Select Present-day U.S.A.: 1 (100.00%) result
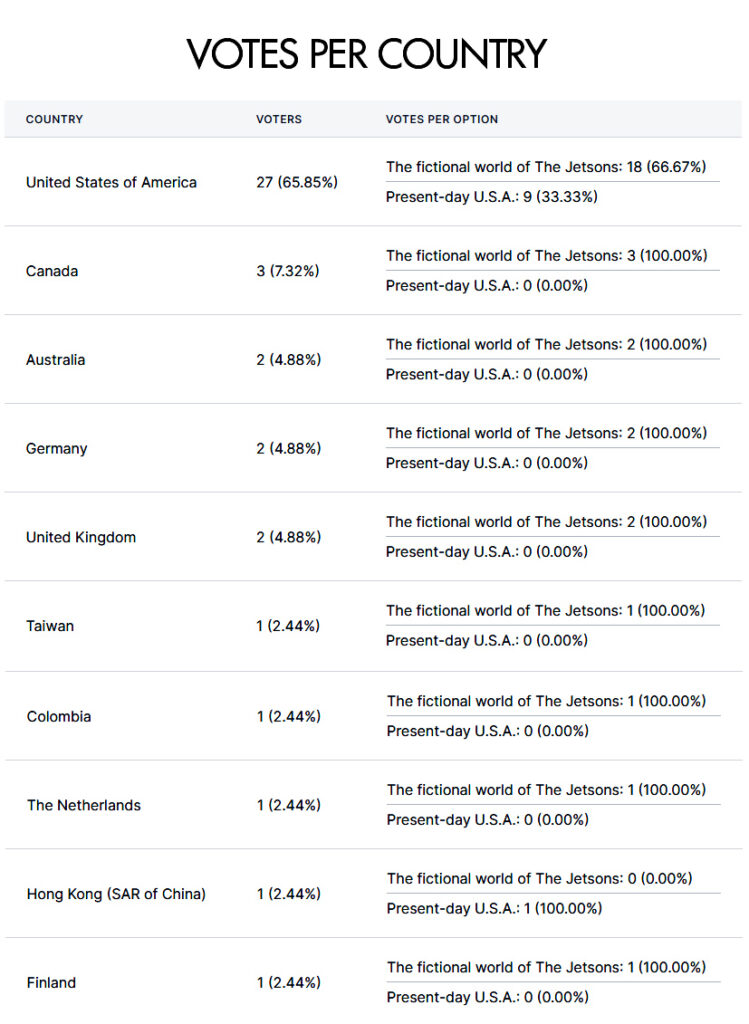749x1024 pixels. coord(494,908)
